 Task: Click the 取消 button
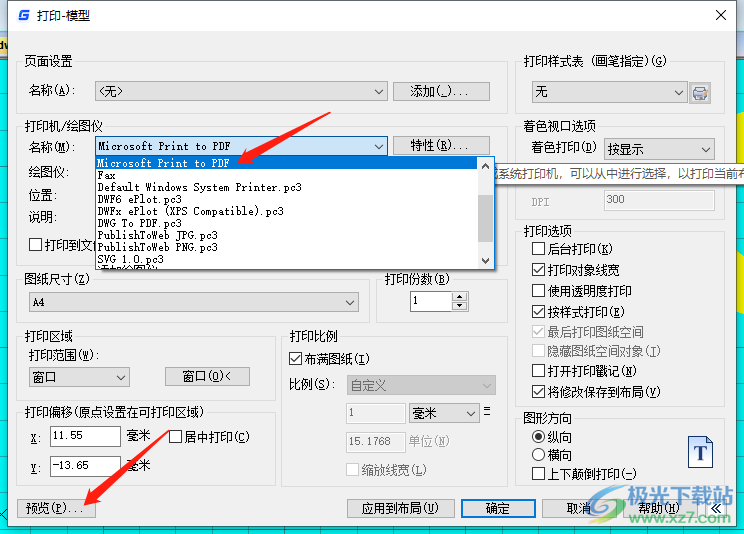point(579,508)
